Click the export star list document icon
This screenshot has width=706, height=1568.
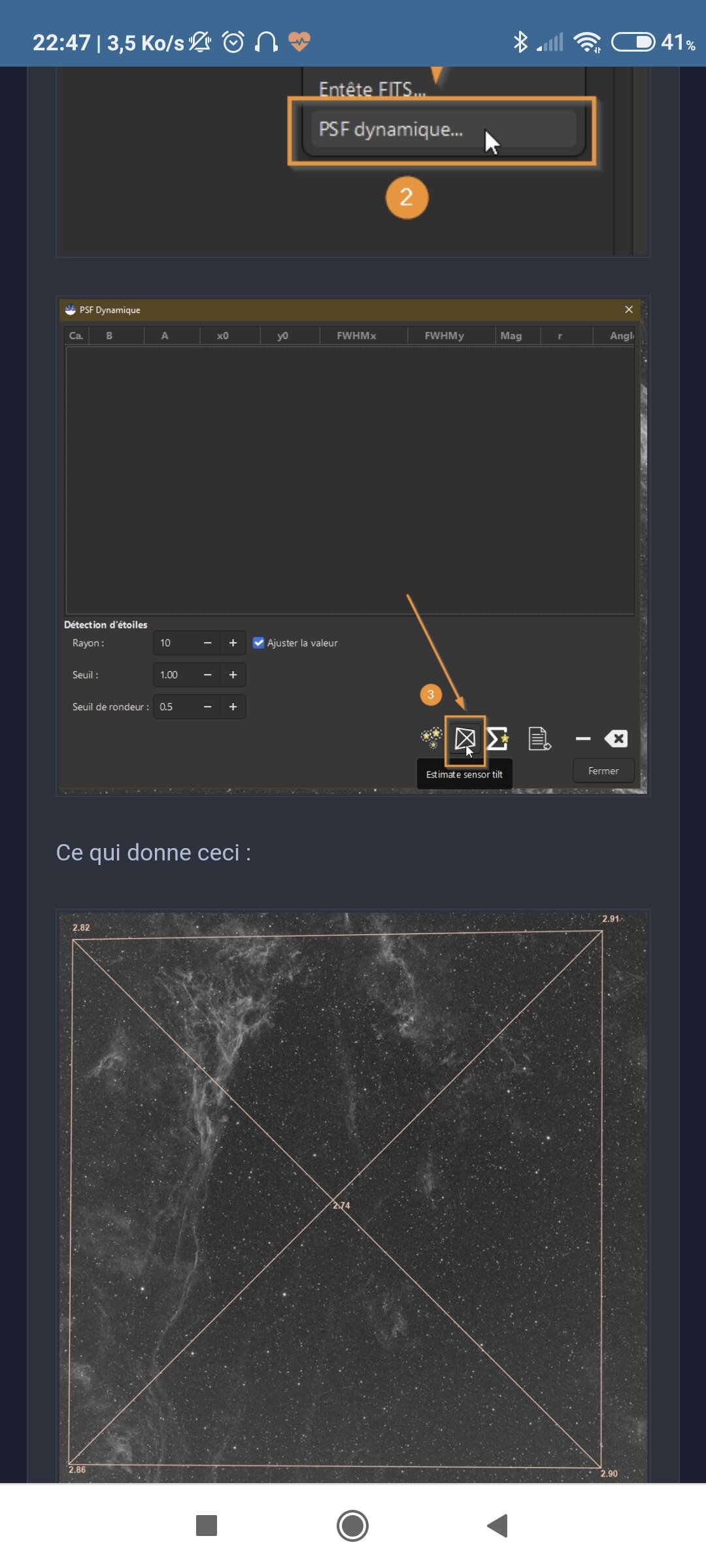pos(540,739)
